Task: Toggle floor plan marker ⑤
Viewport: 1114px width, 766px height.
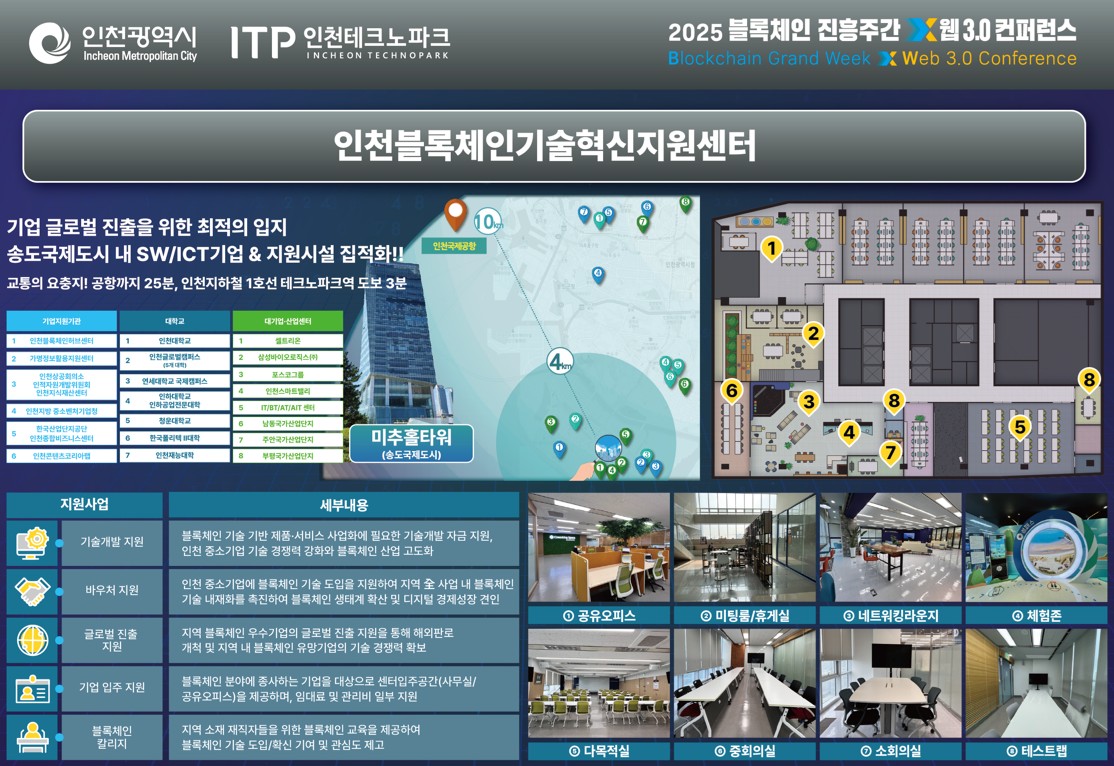Action: click(1019, 427)
